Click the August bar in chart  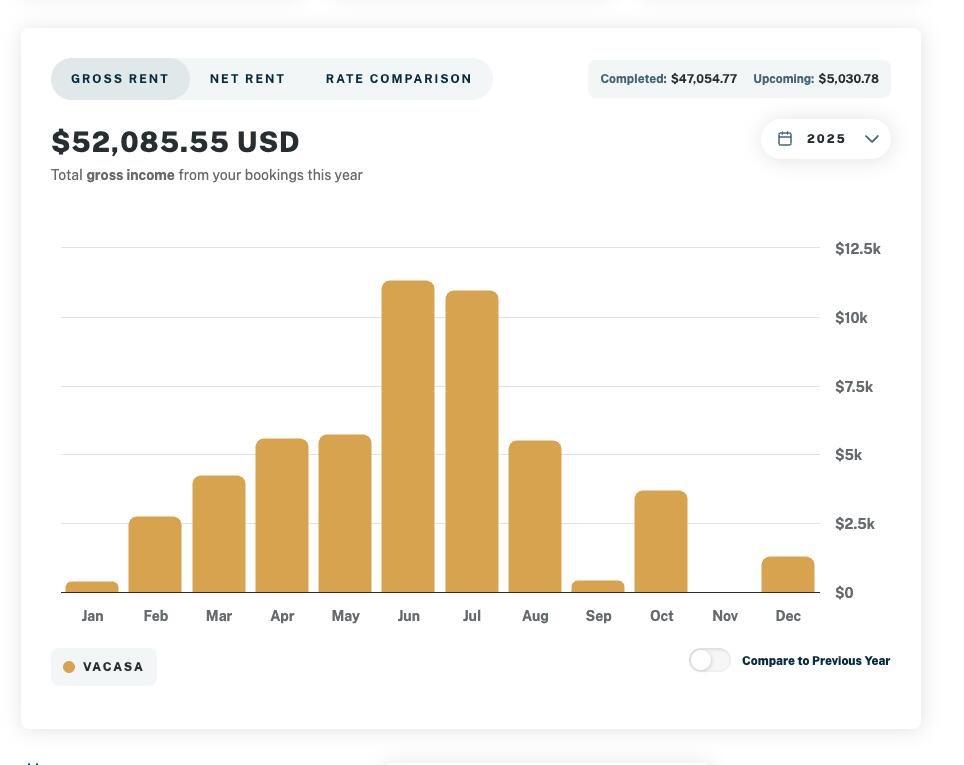535,517
